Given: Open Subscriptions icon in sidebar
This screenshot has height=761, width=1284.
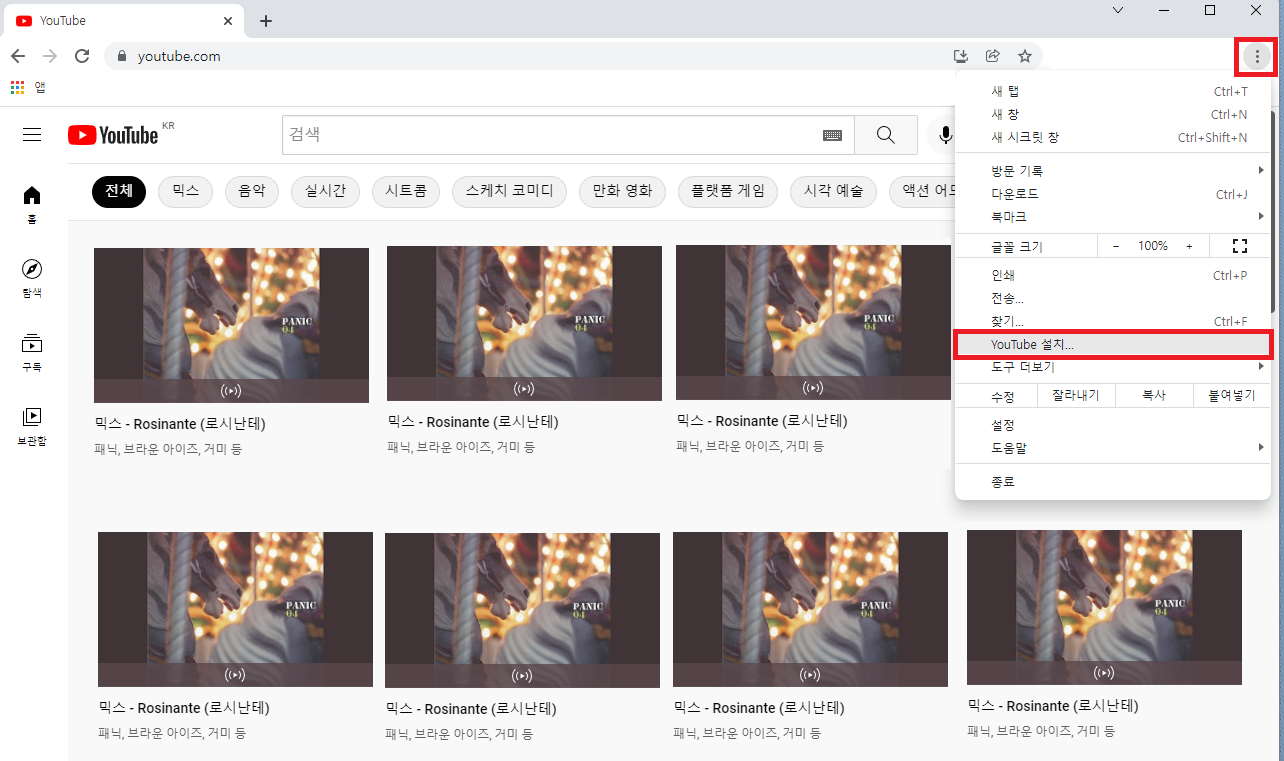Looking at the screenshot, I should tap(32, 352).
